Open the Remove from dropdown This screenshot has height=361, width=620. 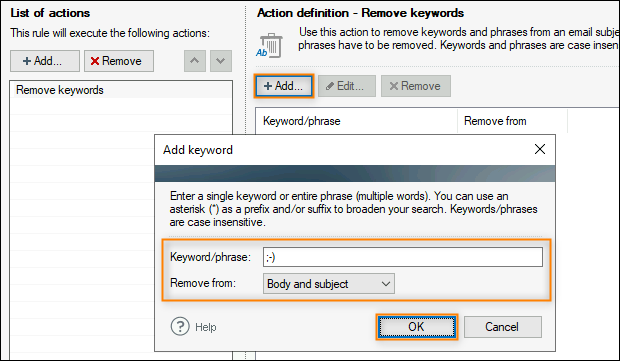329,284
